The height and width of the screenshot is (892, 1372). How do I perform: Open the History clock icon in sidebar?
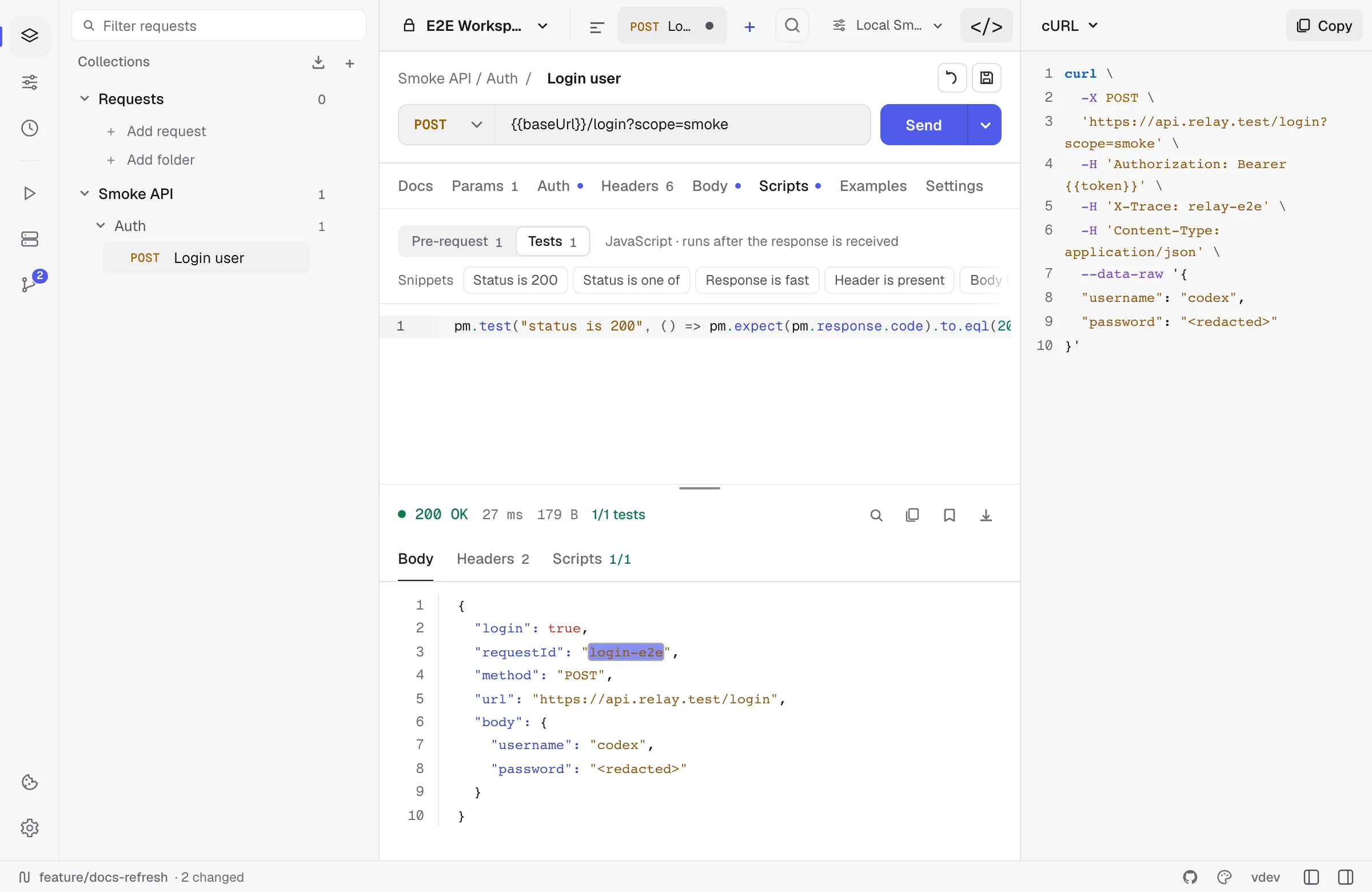(29, 128)
